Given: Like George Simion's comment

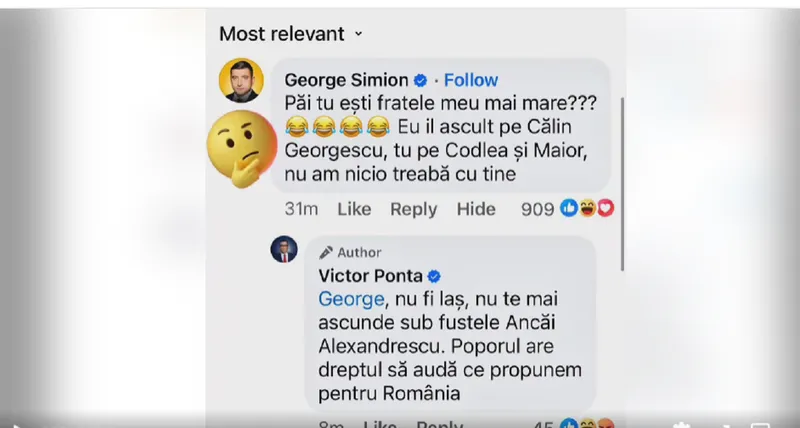Looking at the screenshot, I should 354,209.
